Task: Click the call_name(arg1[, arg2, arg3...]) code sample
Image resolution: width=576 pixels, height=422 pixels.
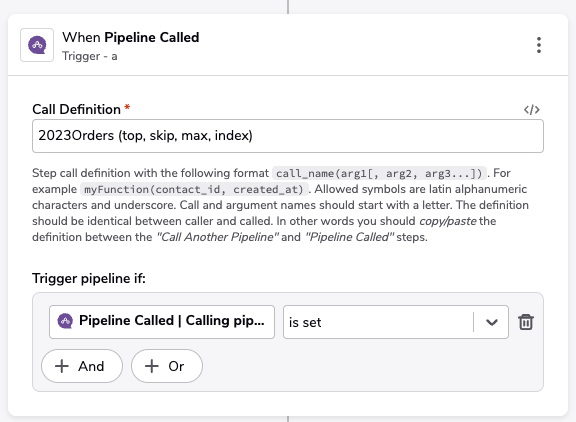Action: (379, 173)
